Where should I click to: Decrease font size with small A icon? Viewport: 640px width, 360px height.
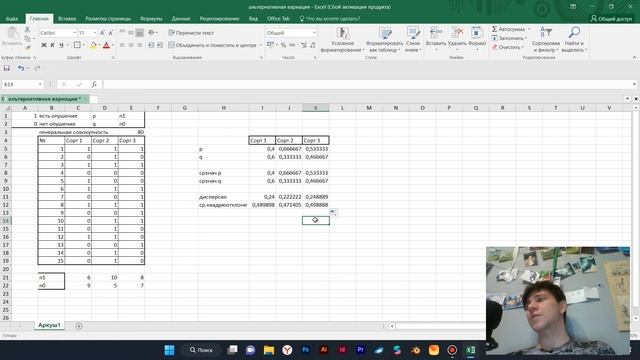coord(111,33)
